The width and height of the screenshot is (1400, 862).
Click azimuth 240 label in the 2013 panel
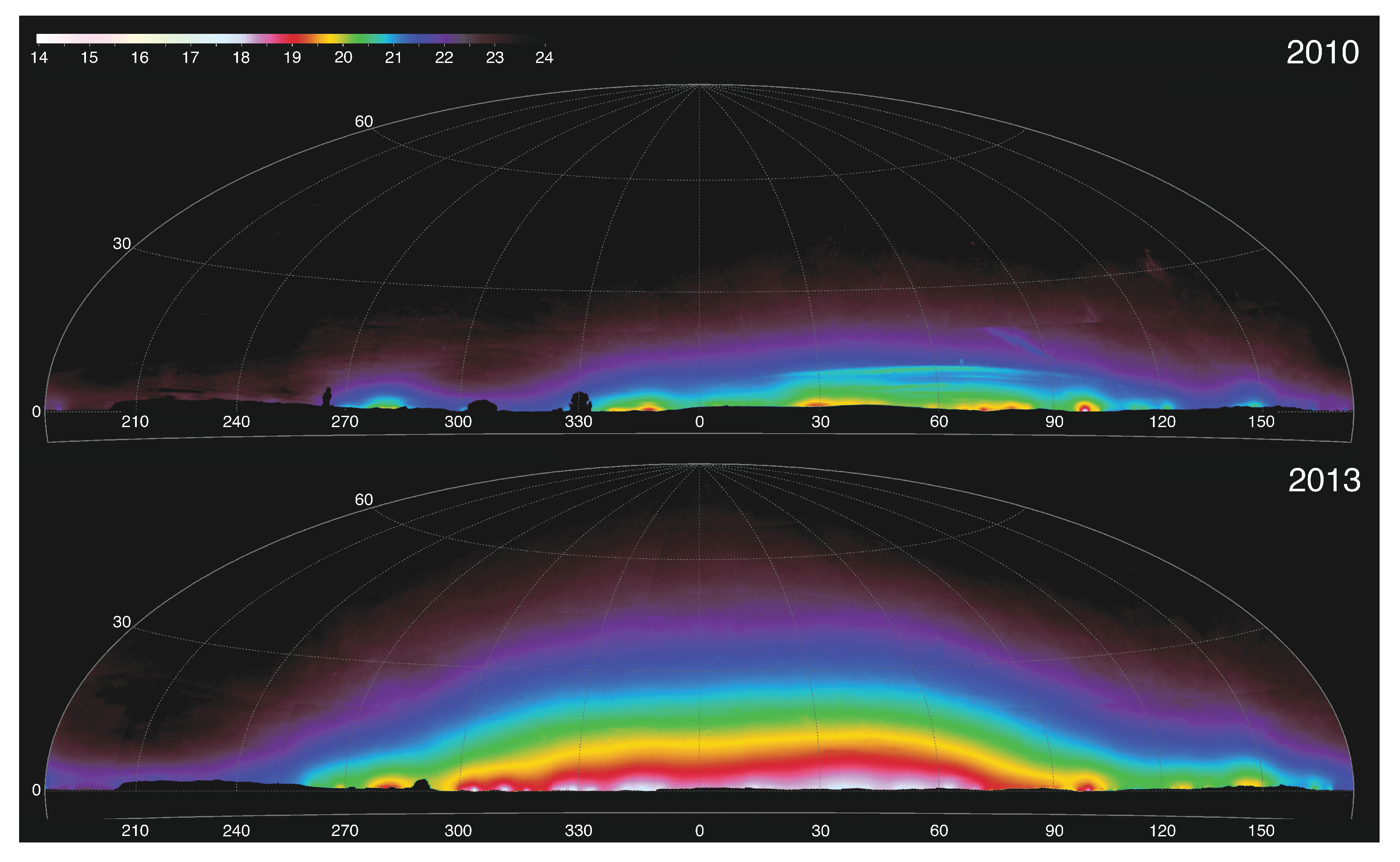tap(236, 831)
